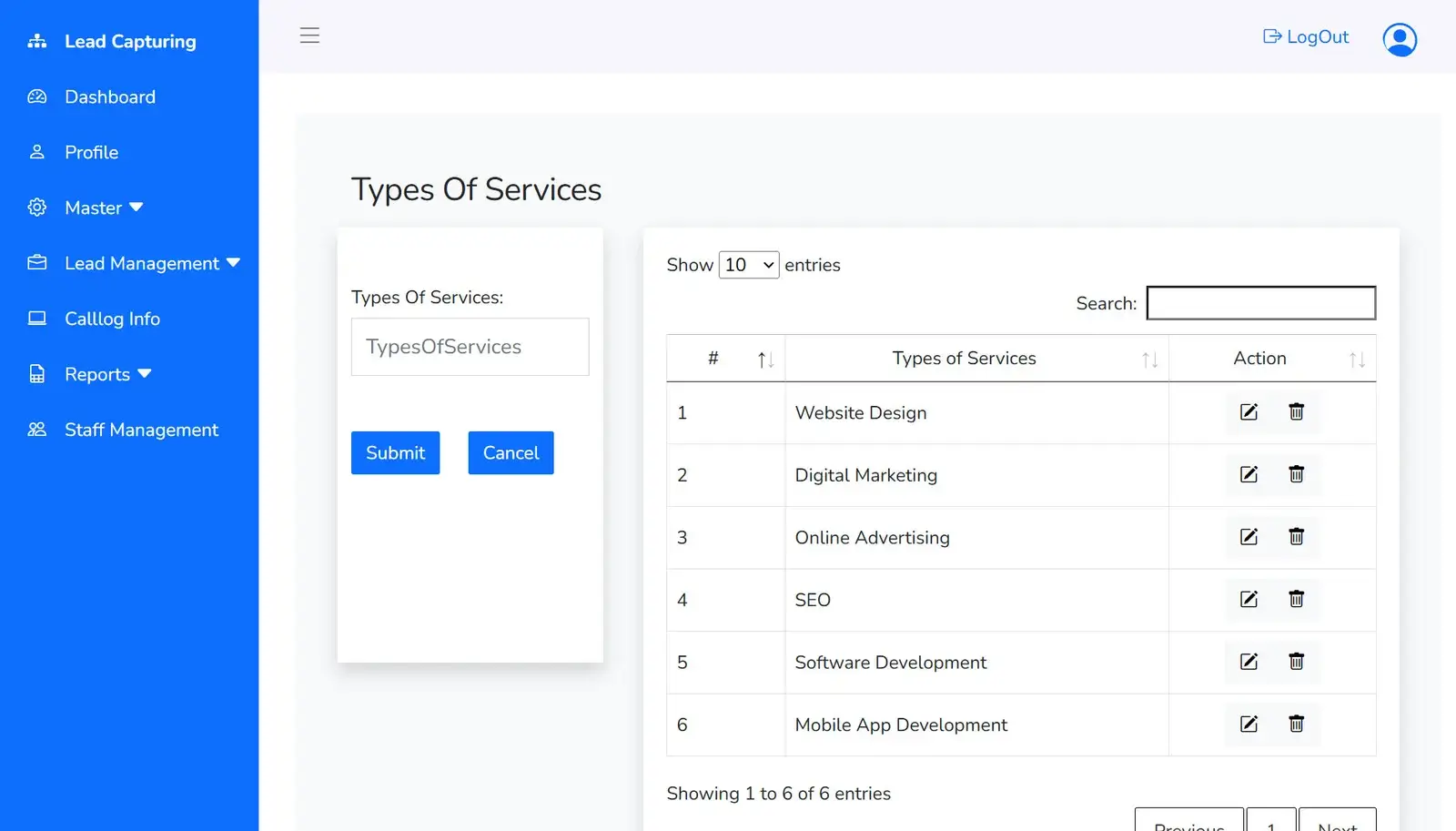1456x831 pixels.
Task: Go to Dashboard in the sidebar
Action: click(x=110, y=96)
